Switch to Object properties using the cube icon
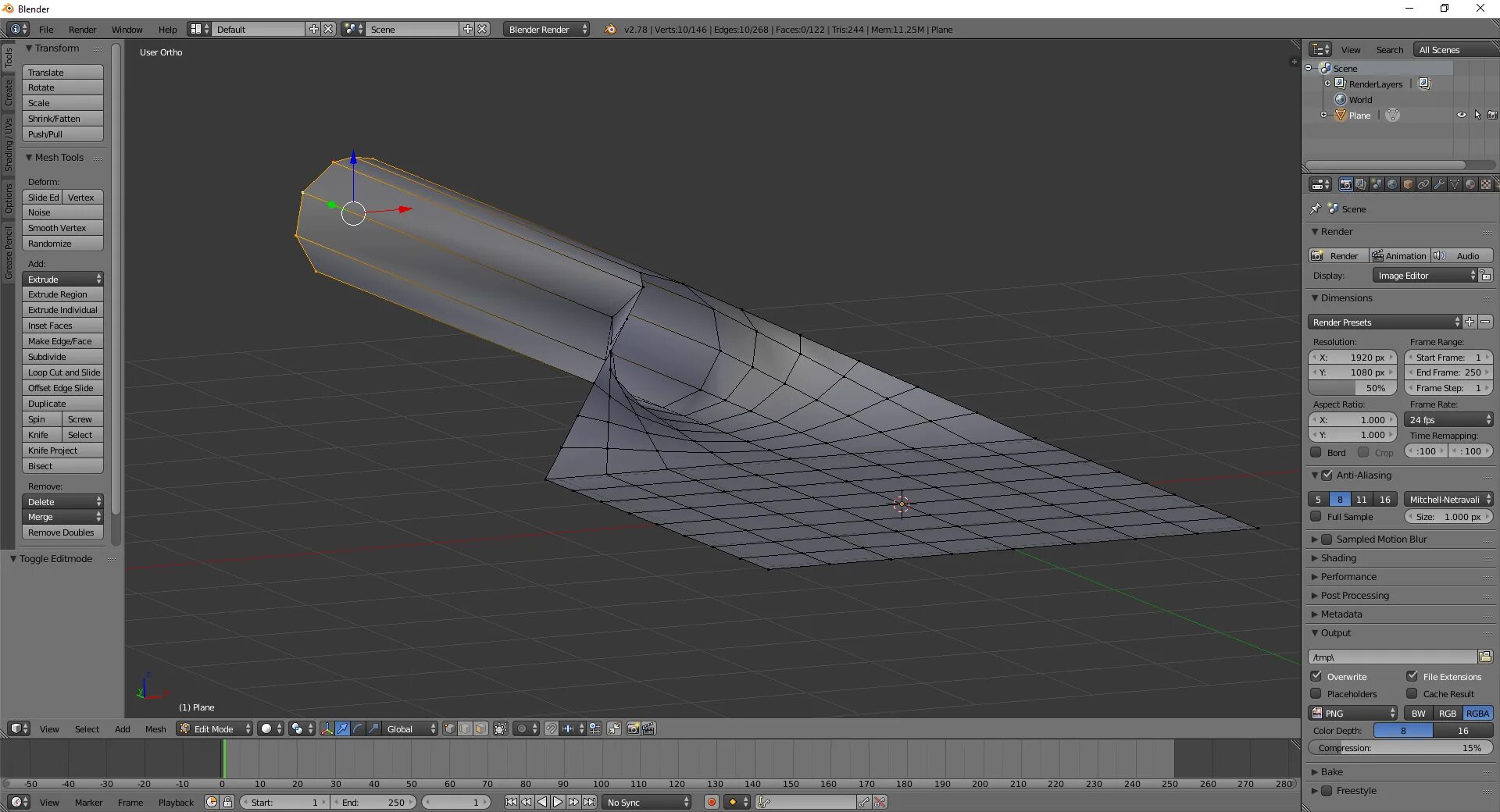 (x=1409, y=183)
